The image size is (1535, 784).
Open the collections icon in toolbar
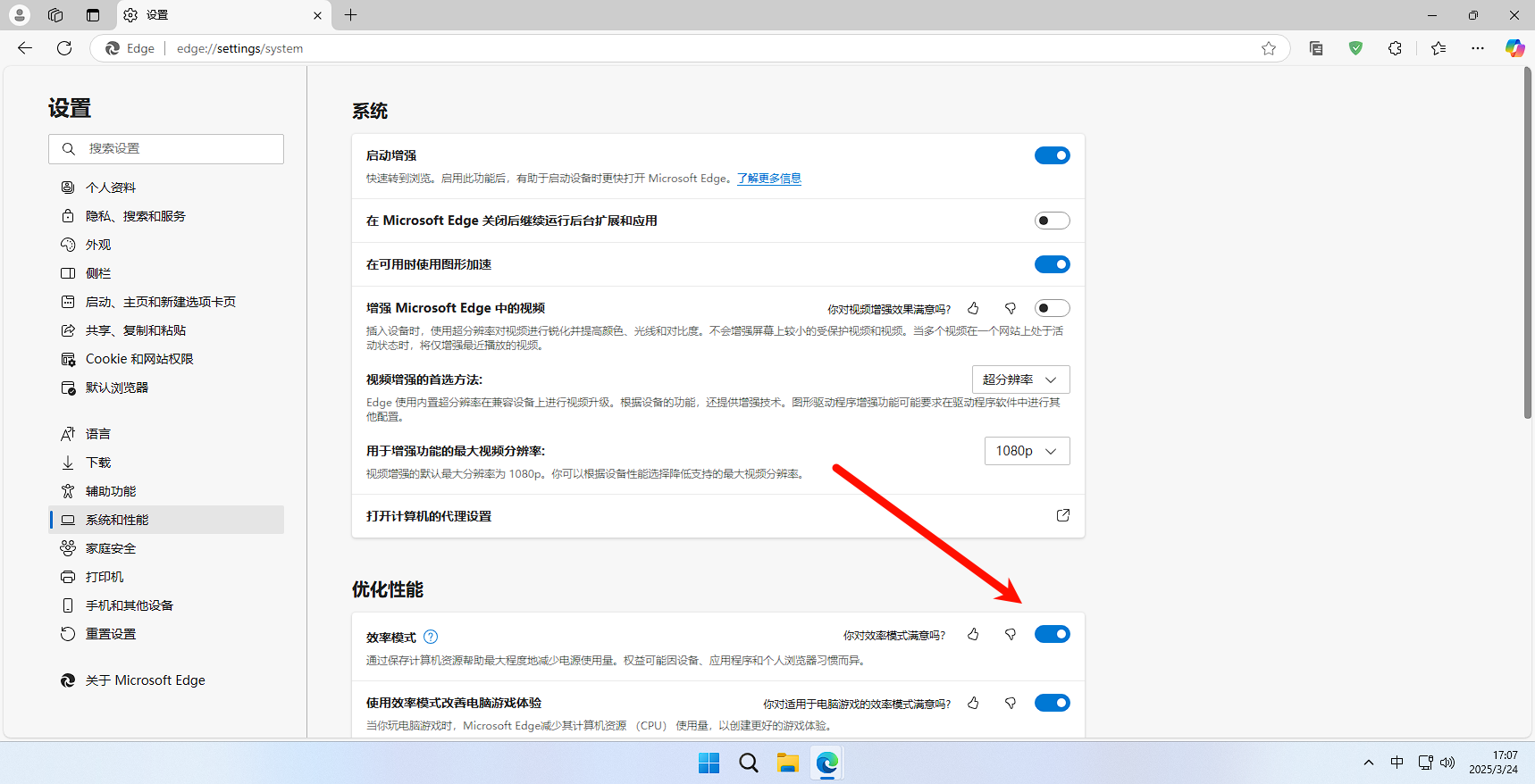[x=1316, y=48]
